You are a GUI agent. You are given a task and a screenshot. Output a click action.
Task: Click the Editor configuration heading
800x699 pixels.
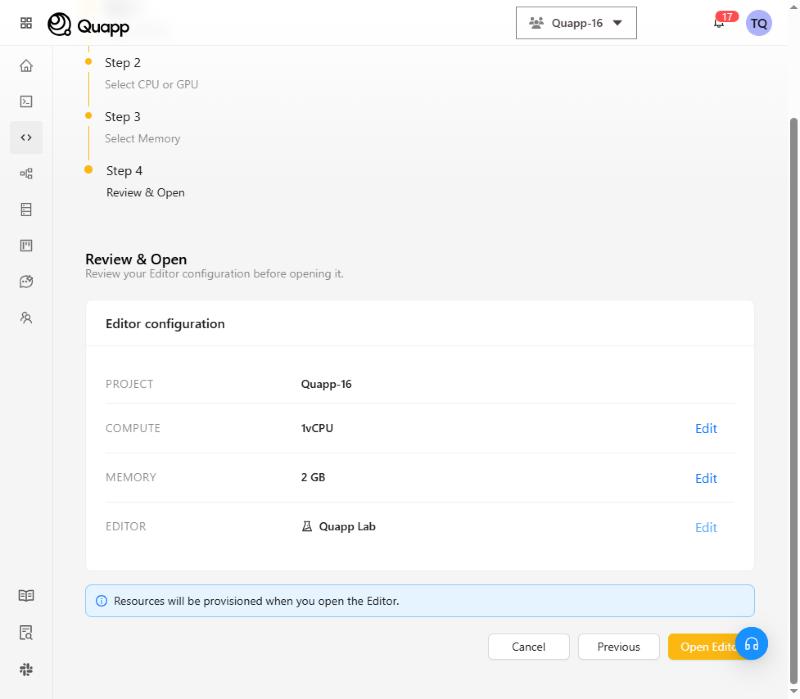click(x=165, y=323)
